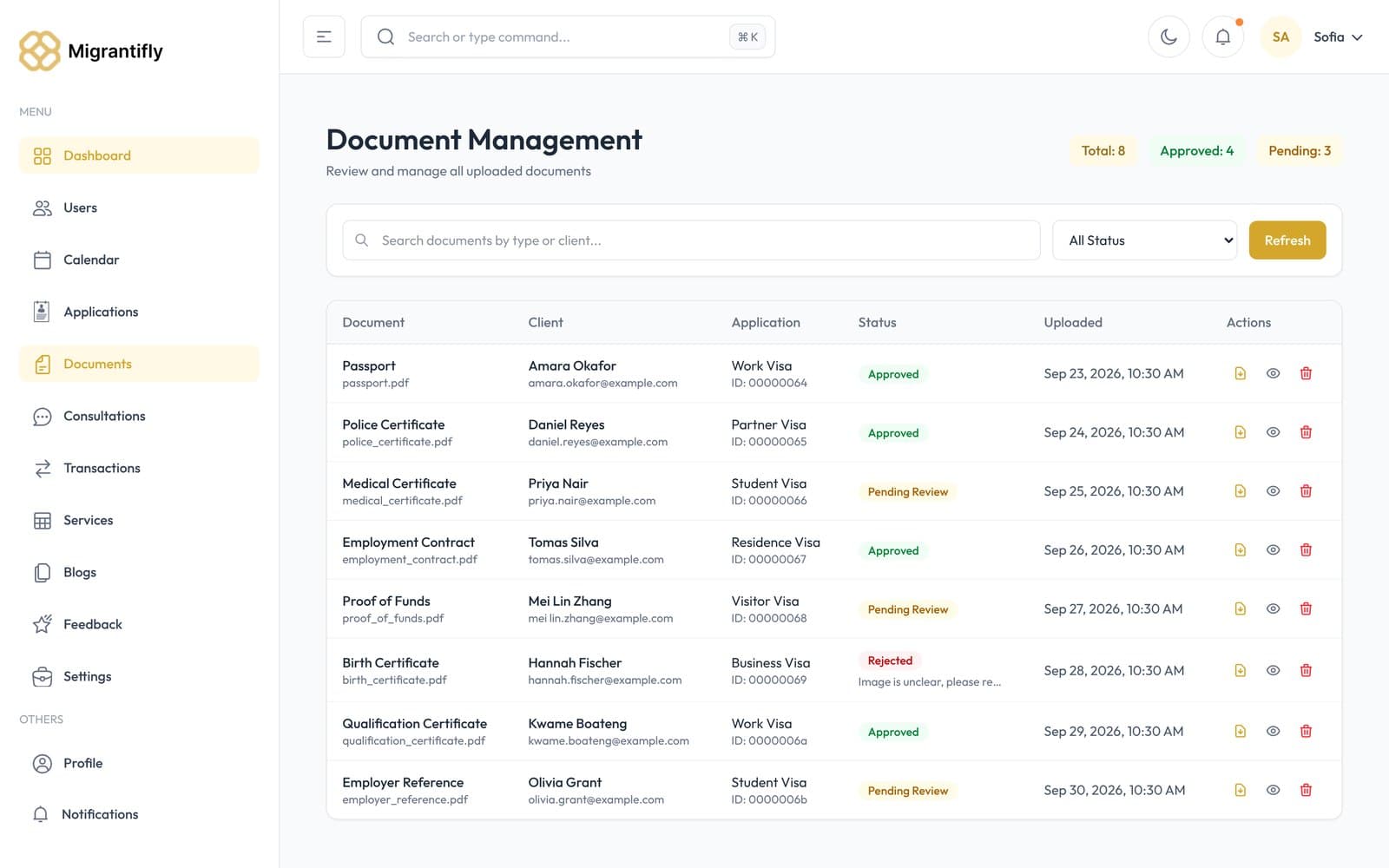This screenshot has width=1389, height=868.
Task: Click the Approved: 4 badge
Action: [x=1196, y=151]
